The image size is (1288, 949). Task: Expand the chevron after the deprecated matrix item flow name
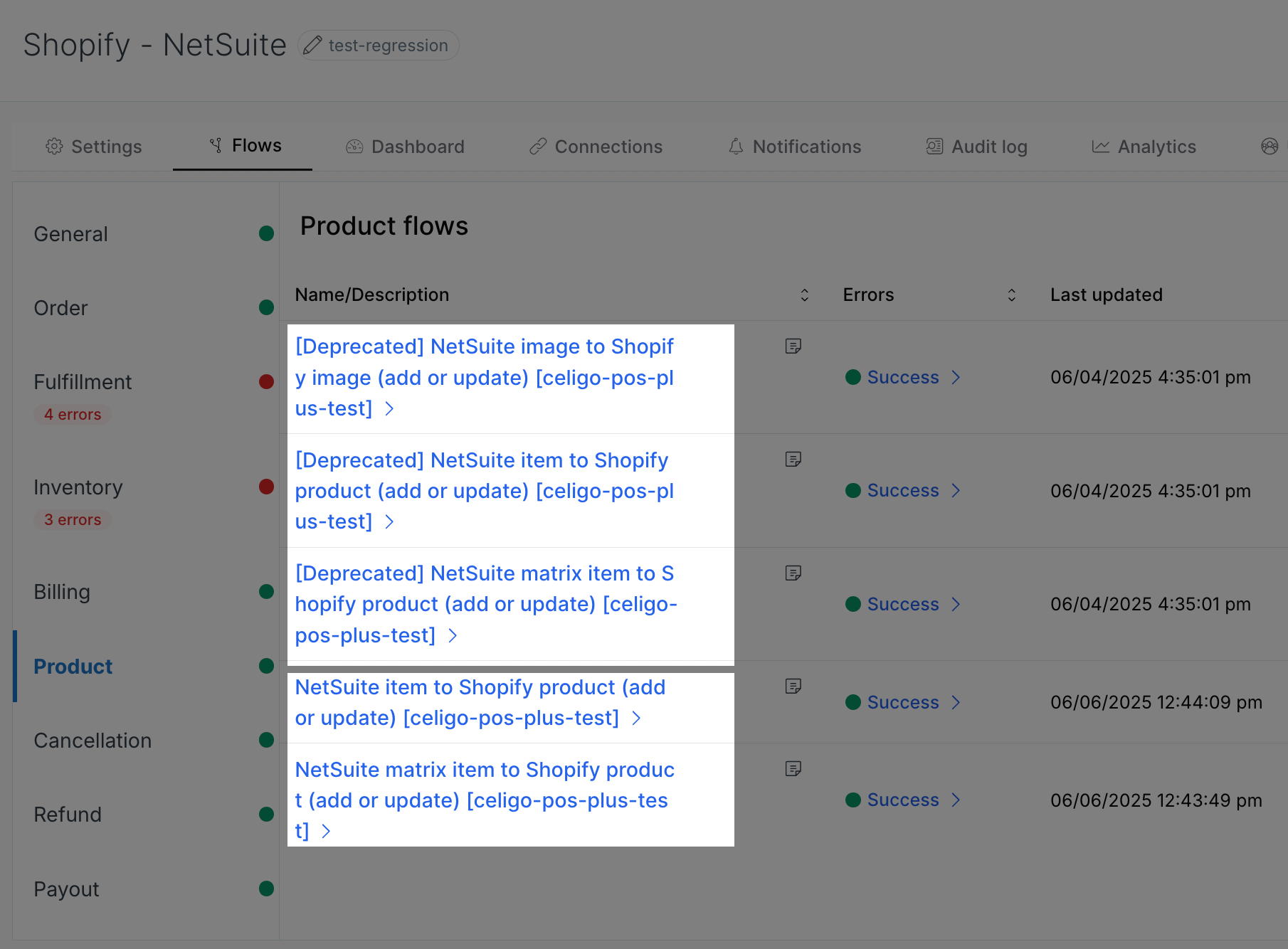pyautogui.click(x=453, y=635)
